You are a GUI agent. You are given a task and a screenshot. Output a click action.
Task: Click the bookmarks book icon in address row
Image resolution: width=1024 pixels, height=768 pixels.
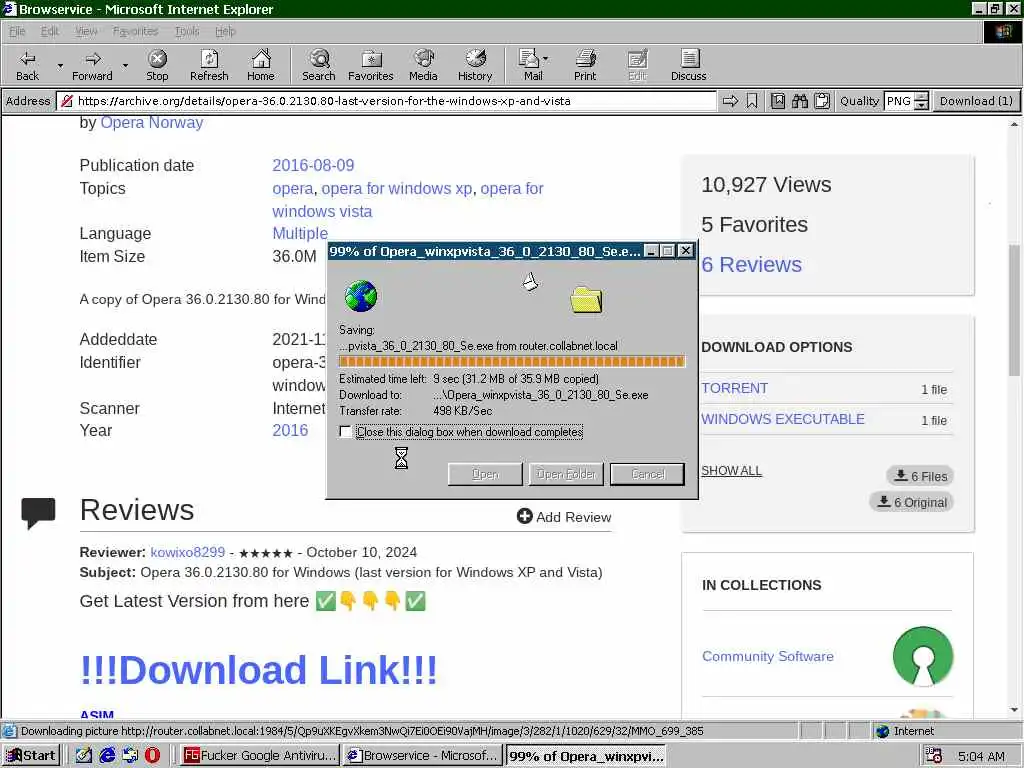click(778, 101)
